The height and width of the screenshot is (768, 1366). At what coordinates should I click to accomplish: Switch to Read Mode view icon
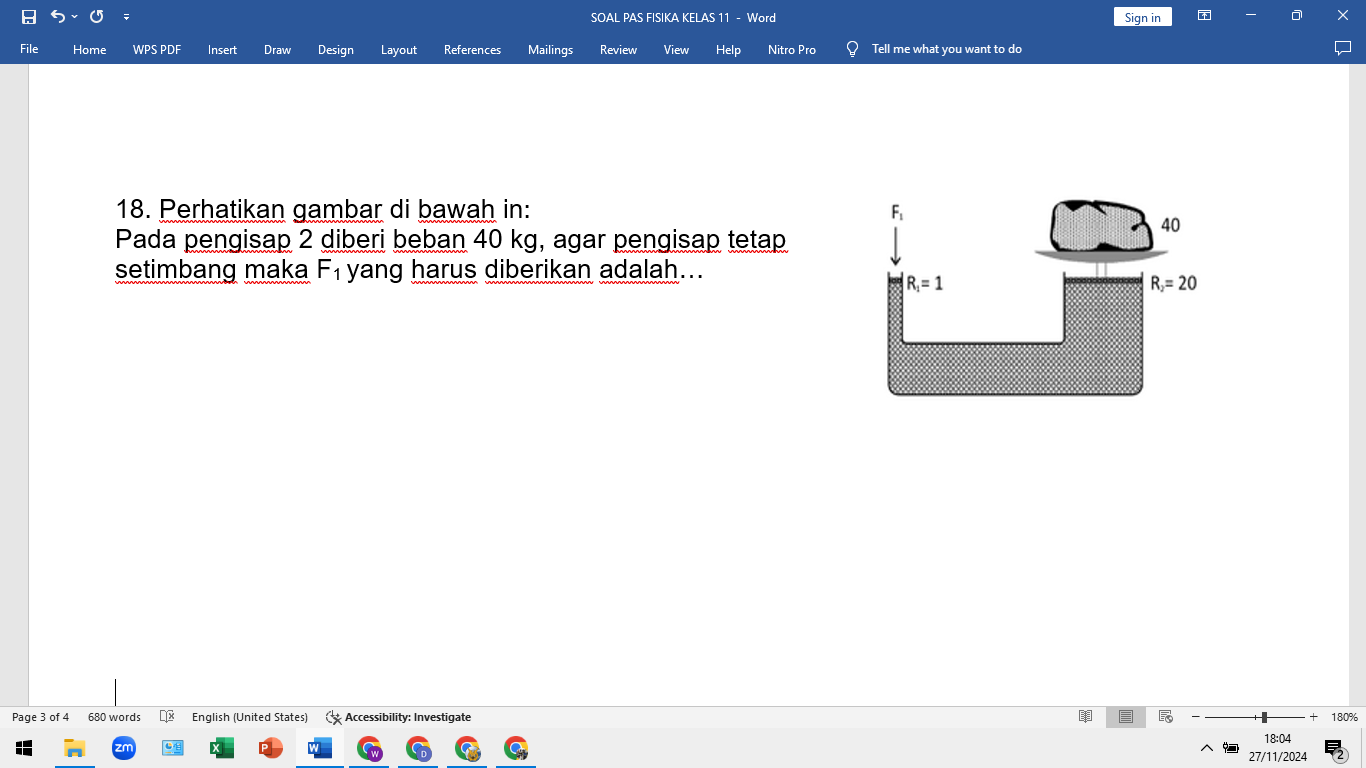[x=1085, y=717]
